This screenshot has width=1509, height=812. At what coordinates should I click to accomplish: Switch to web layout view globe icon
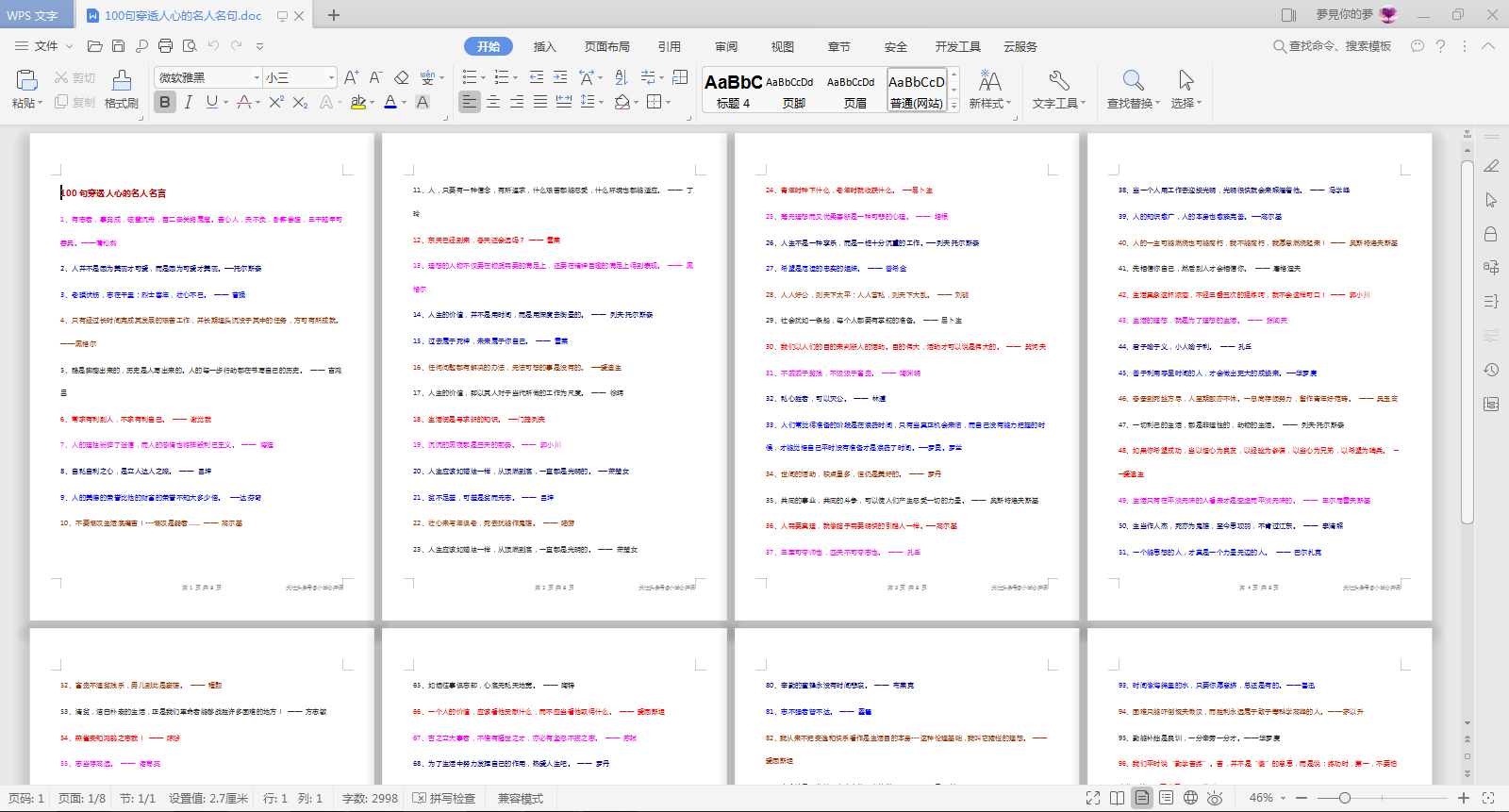click(1191, 798)
